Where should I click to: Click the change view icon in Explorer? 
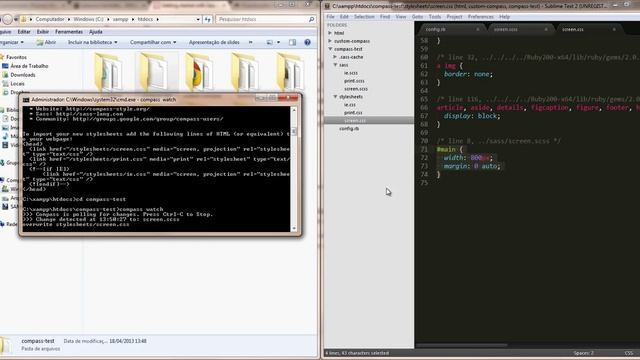270,42
